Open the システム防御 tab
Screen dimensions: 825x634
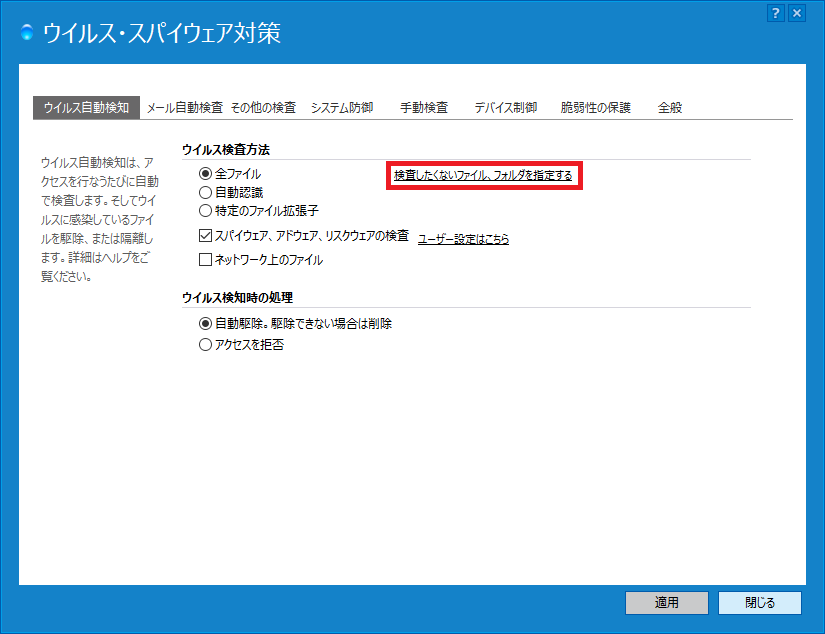coord(342,108)
